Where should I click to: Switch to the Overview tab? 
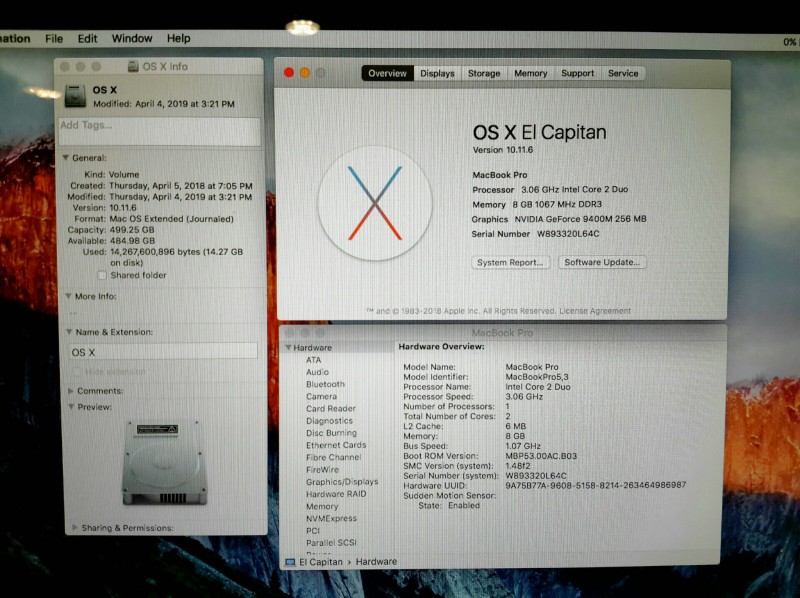point(388,73)
